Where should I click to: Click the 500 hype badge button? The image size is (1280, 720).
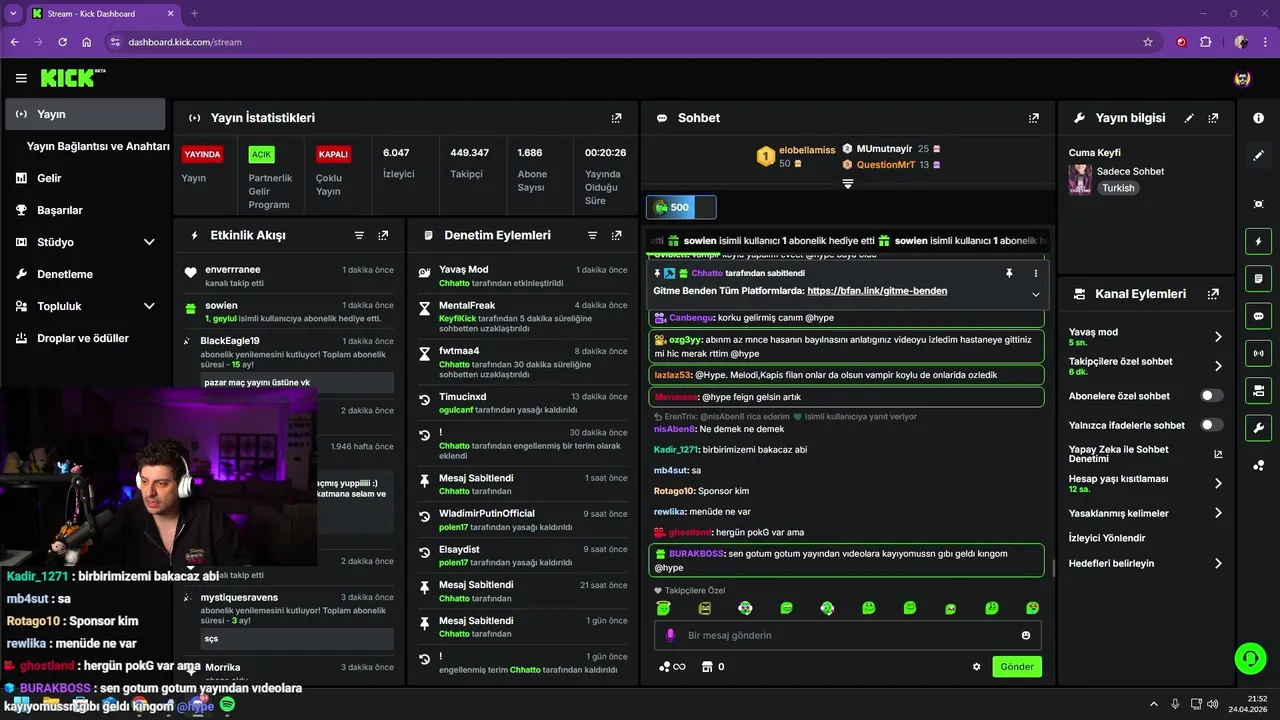click(x=681, y=207)
